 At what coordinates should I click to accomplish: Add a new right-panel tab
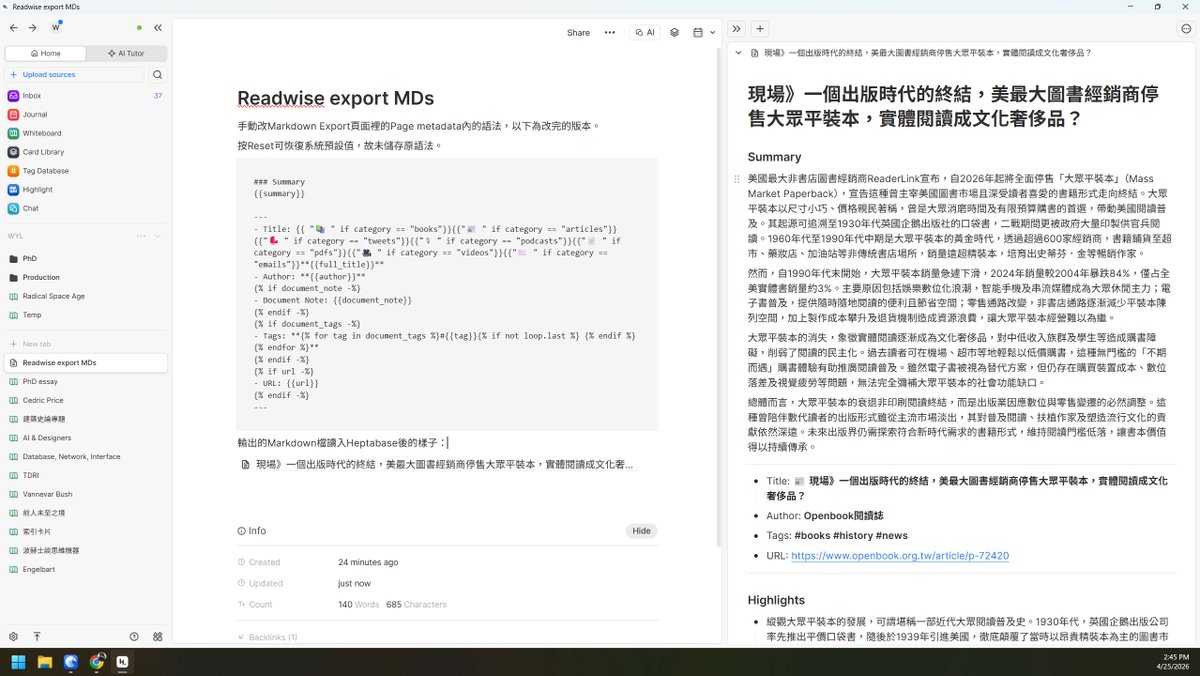click(760, 29)
